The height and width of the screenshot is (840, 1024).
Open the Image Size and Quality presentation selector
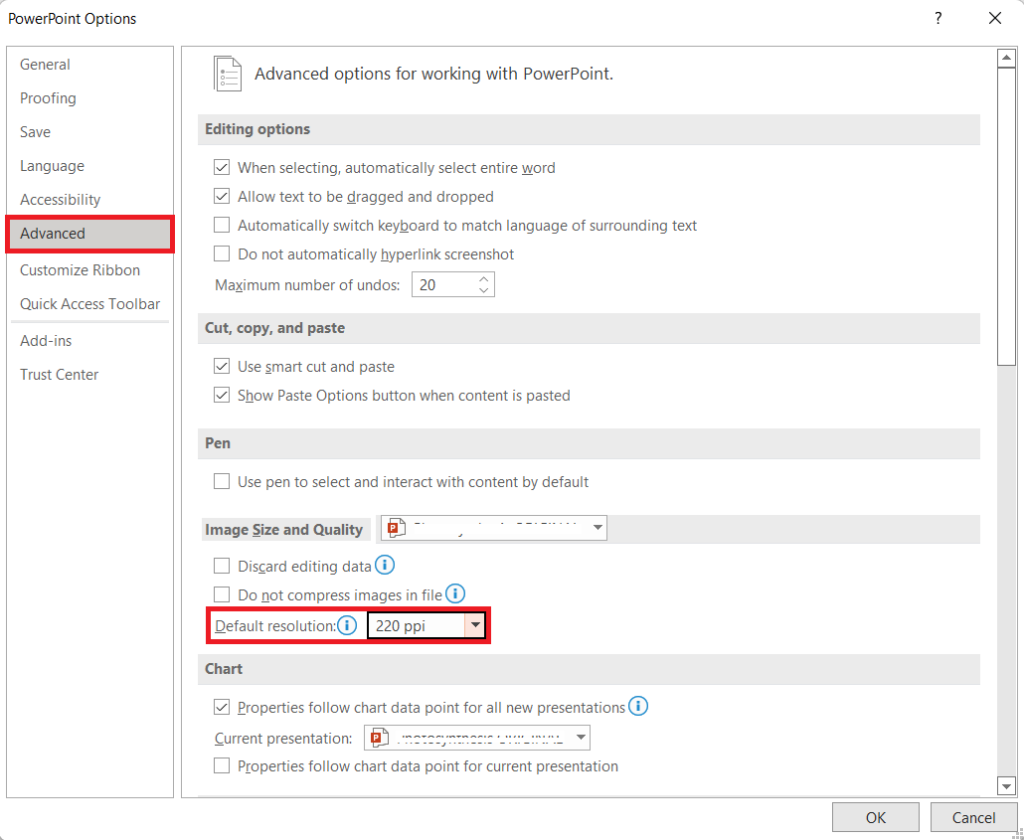tap(599, 527)
